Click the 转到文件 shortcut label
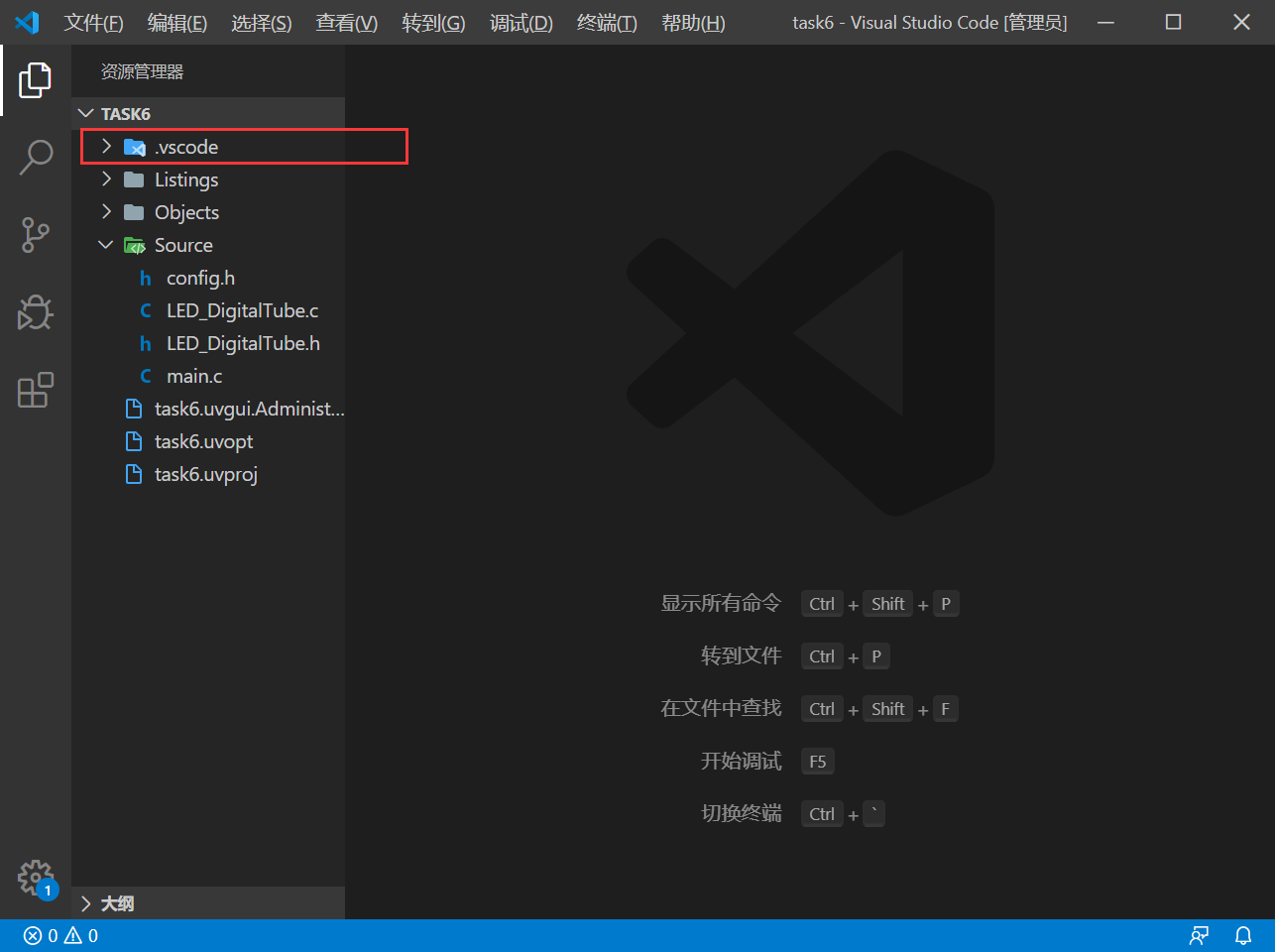This screenshot has width=1275, height=952. click(x=741, y=655)
